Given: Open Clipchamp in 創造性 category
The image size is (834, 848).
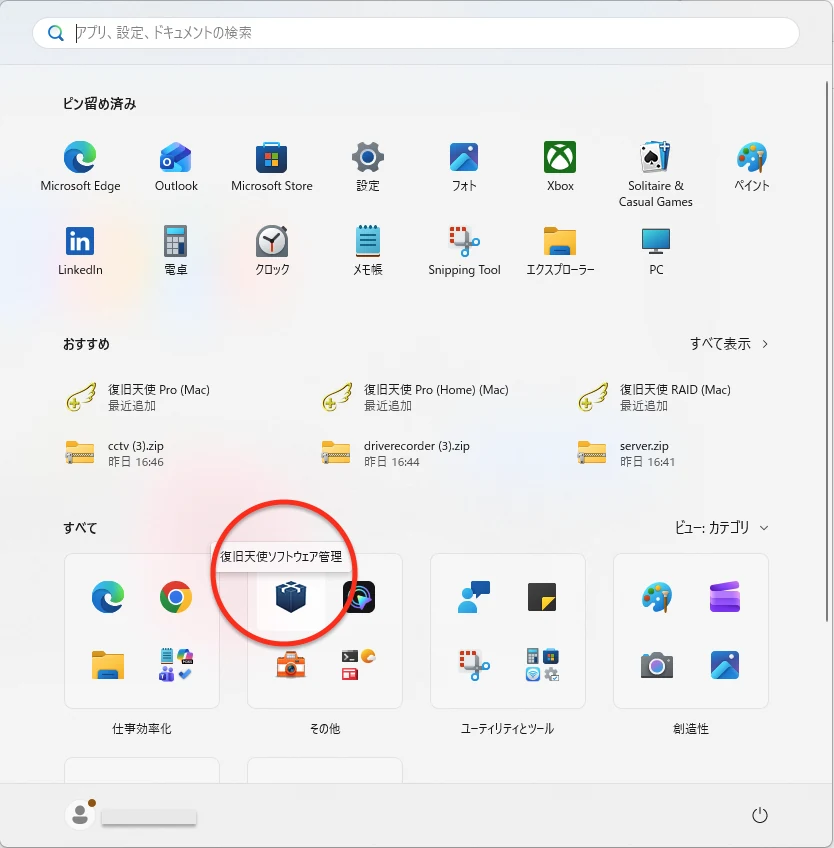Looking at the screenshot, I should coord(725,597).
